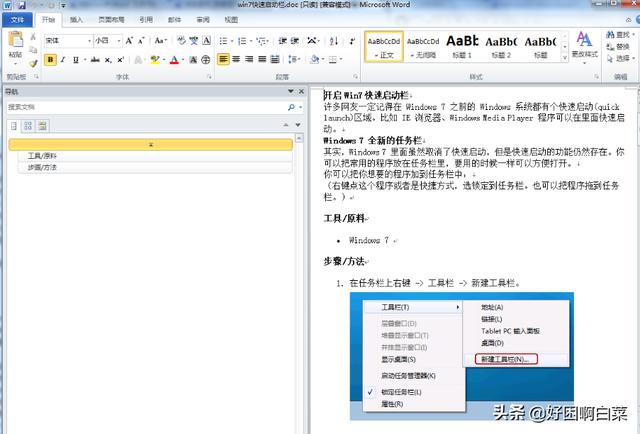Select the 标题 1 style
Image resolution: width=640 pixels, height=434 pixels.
pyautogui.click(x=463, y=46)
